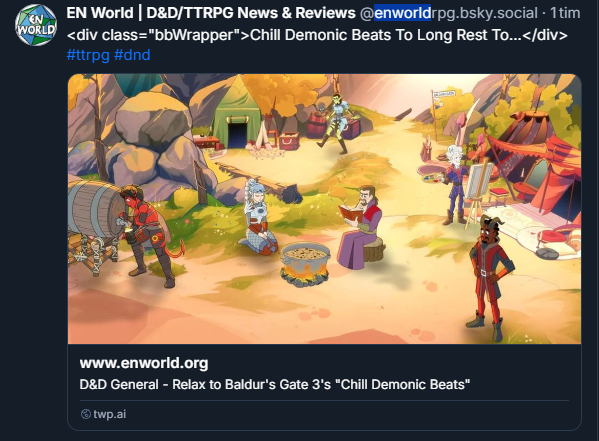Open the #ttrpg hashtag
Viewport: 599px width, 441px height.
[x=88, y=55]
